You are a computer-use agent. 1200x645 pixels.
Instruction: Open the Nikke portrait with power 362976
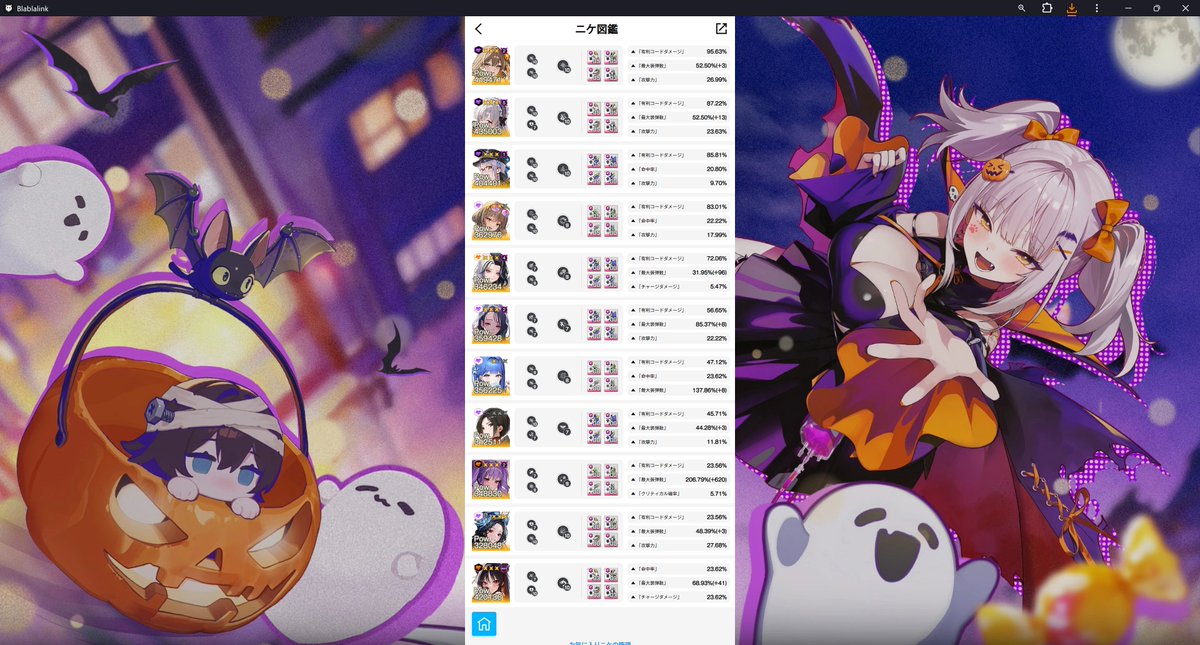(x=491, y=221)
